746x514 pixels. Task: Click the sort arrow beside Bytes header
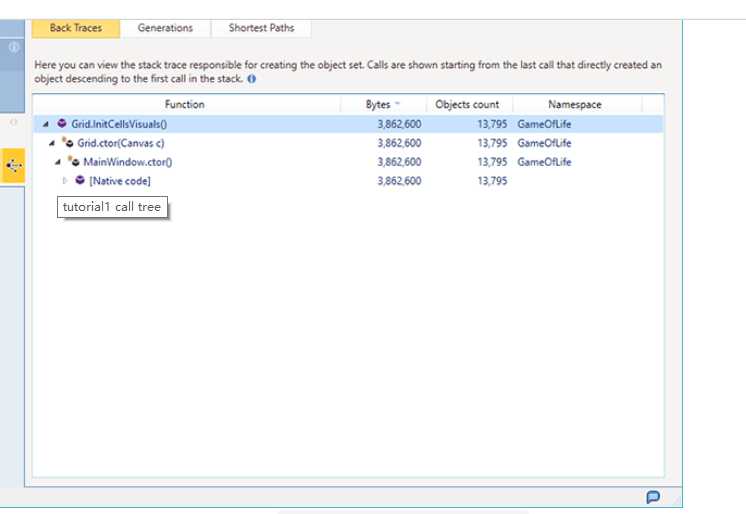[x=397, y=103]
